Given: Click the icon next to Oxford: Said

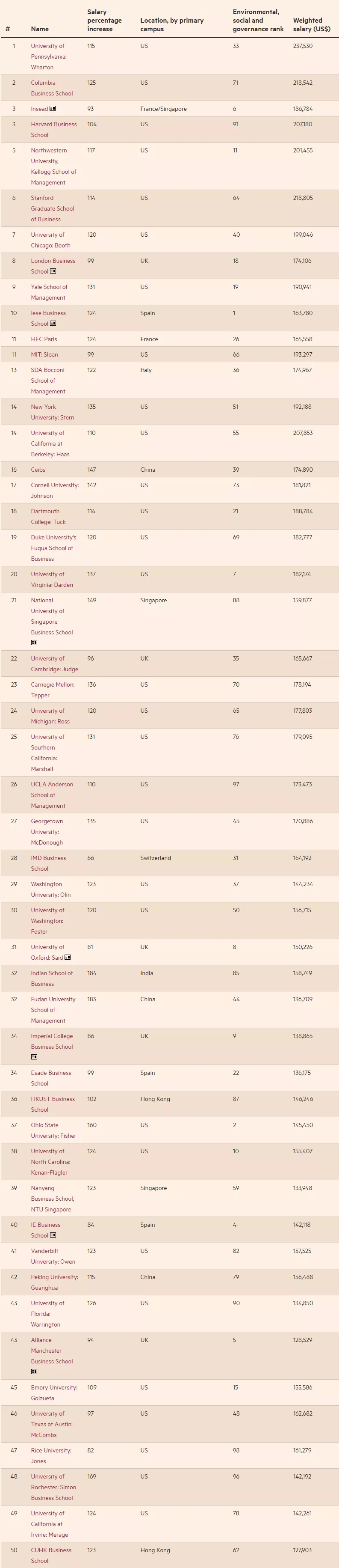Looking at the screenshot, I should pyautogui.click(x=68, y=958).
